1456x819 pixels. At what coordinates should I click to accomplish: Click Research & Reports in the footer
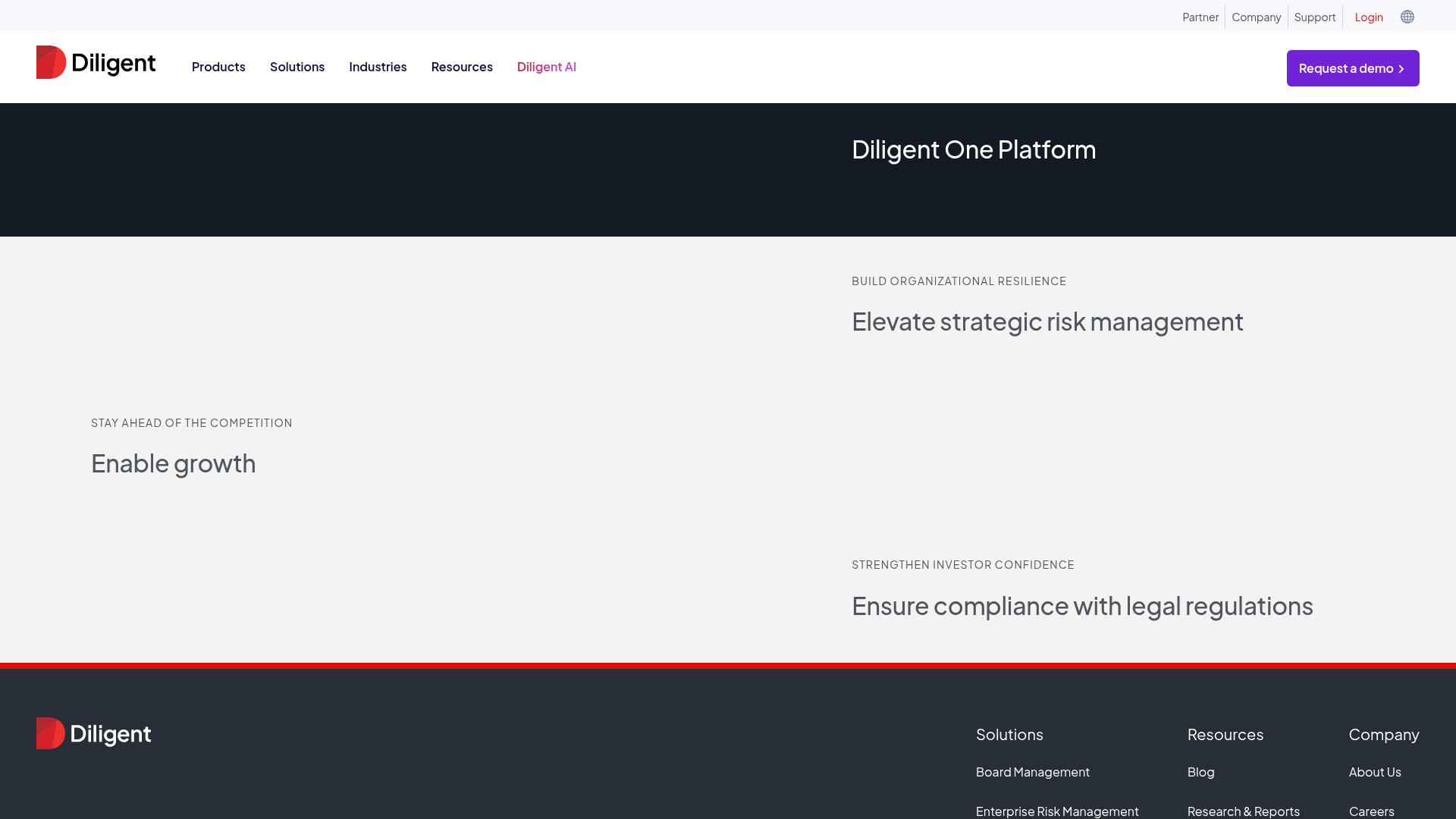click(x=1243, y=811)
